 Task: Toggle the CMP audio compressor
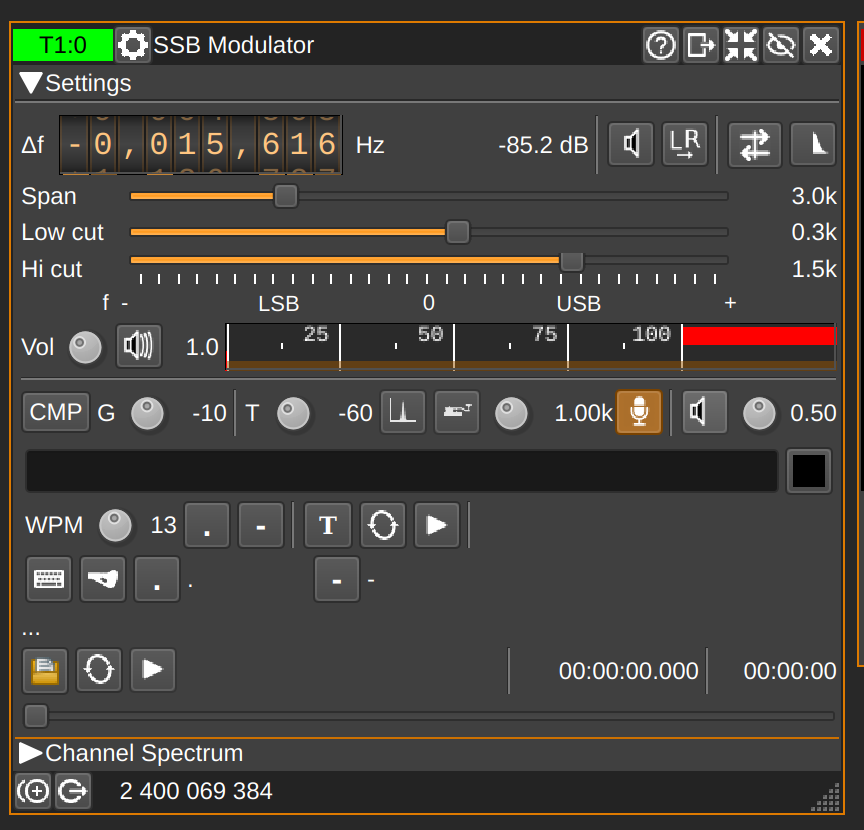point(56,412)
